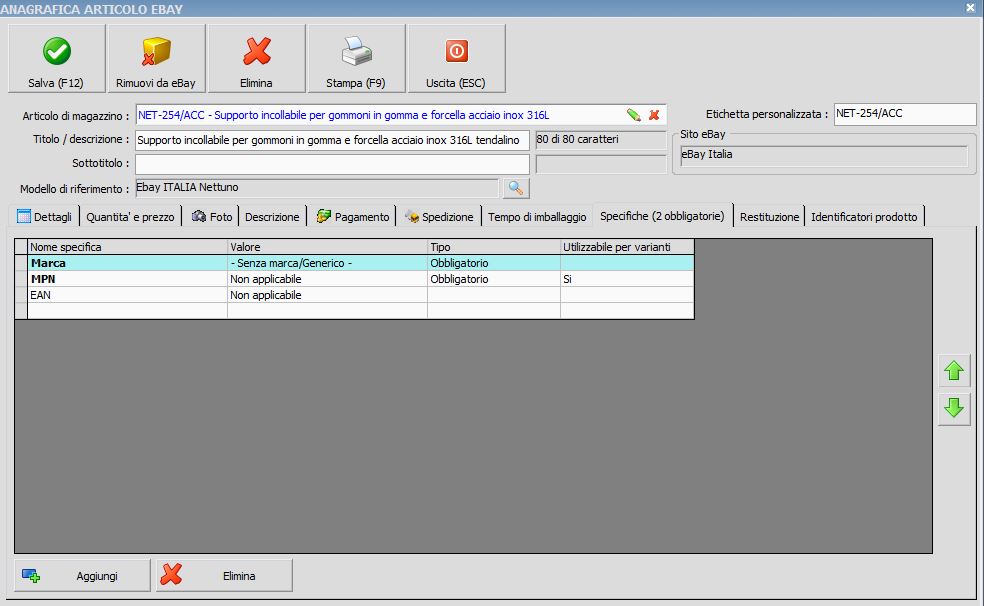The height and width of the screenshot is (606, 984).
Task: Select the Identificatori prodotto tab
Action: [864, 216]
